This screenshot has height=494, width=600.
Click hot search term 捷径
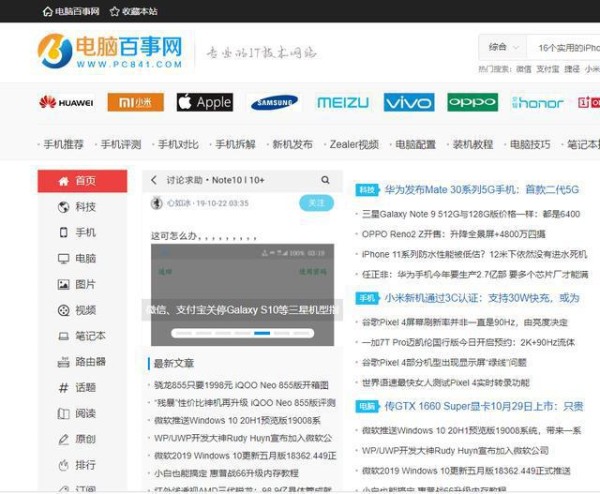[572, 69]
